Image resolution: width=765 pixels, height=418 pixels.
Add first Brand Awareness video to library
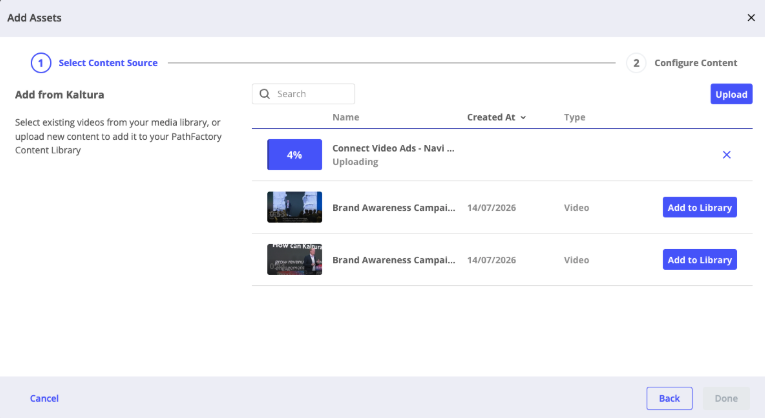700,207
